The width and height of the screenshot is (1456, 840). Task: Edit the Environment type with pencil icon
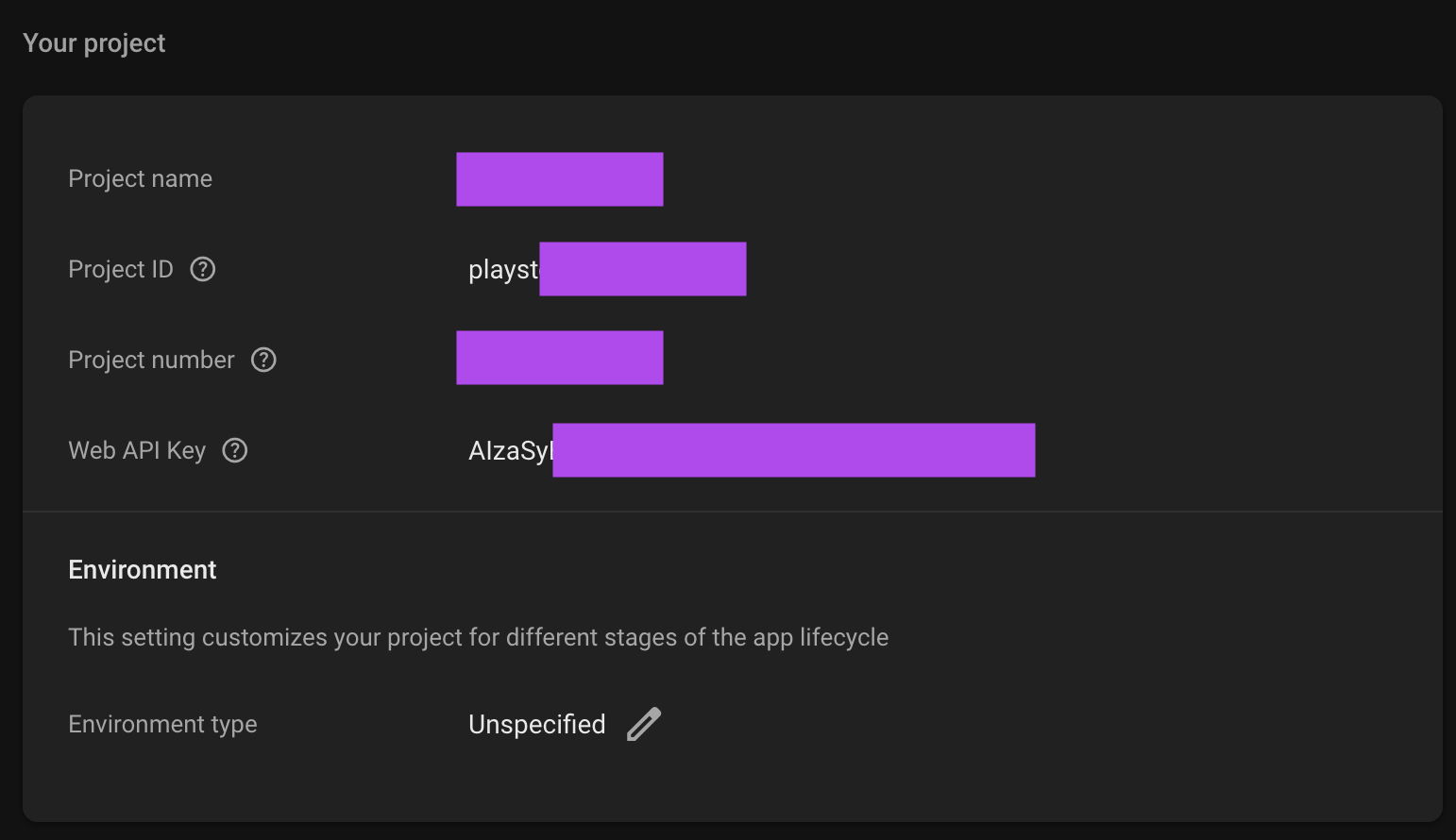(644, 724)
